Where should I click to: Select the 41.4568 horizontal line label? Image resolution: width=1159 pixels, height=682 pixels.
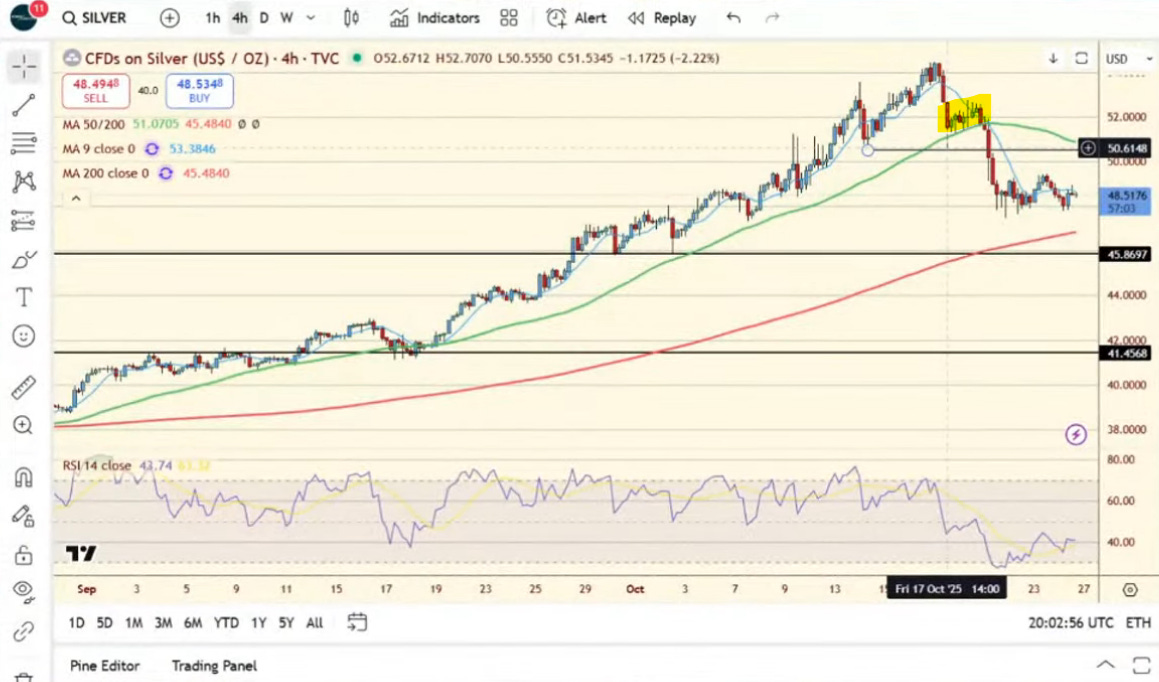1126,353
